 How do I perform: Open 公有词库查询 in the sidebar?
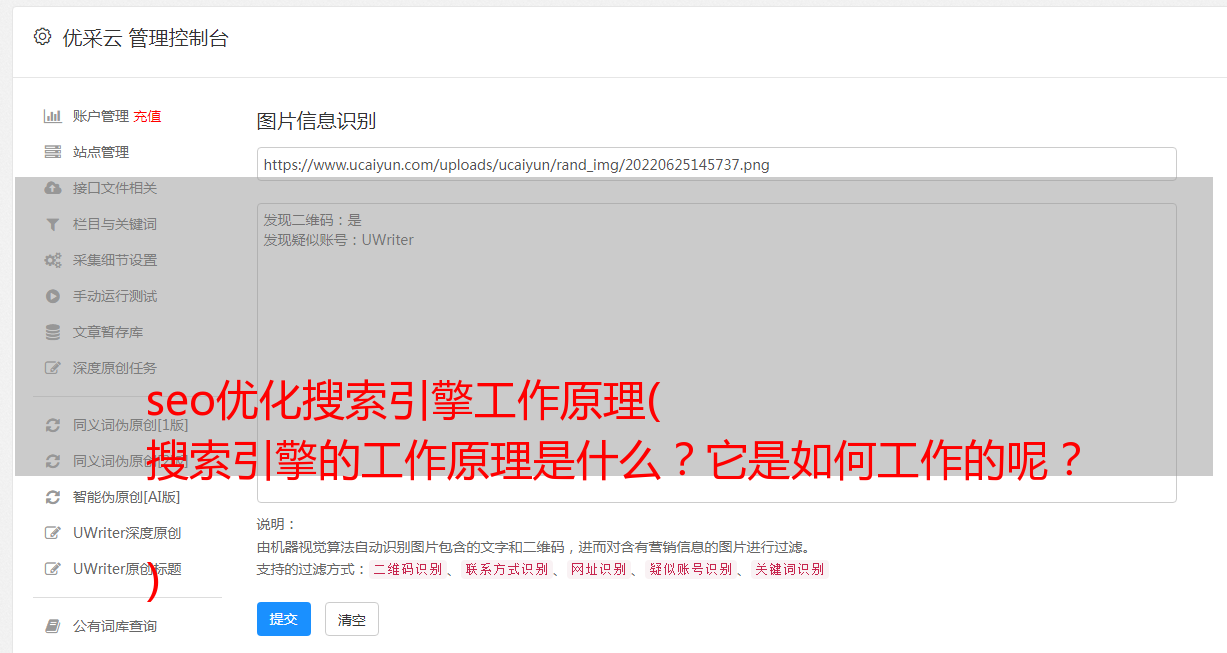click(x=115, y=626)
